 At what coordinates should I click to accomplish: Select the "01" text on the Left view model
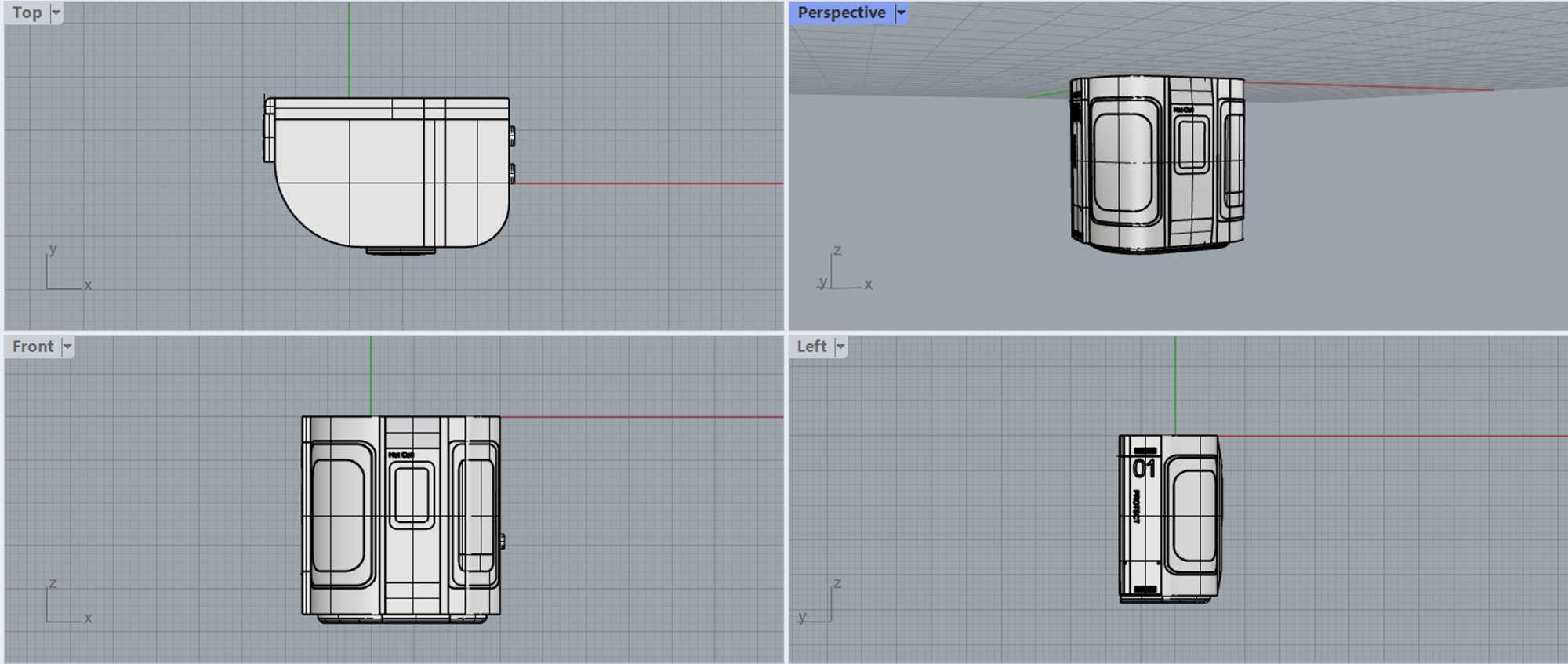(x=1144, y=469)
